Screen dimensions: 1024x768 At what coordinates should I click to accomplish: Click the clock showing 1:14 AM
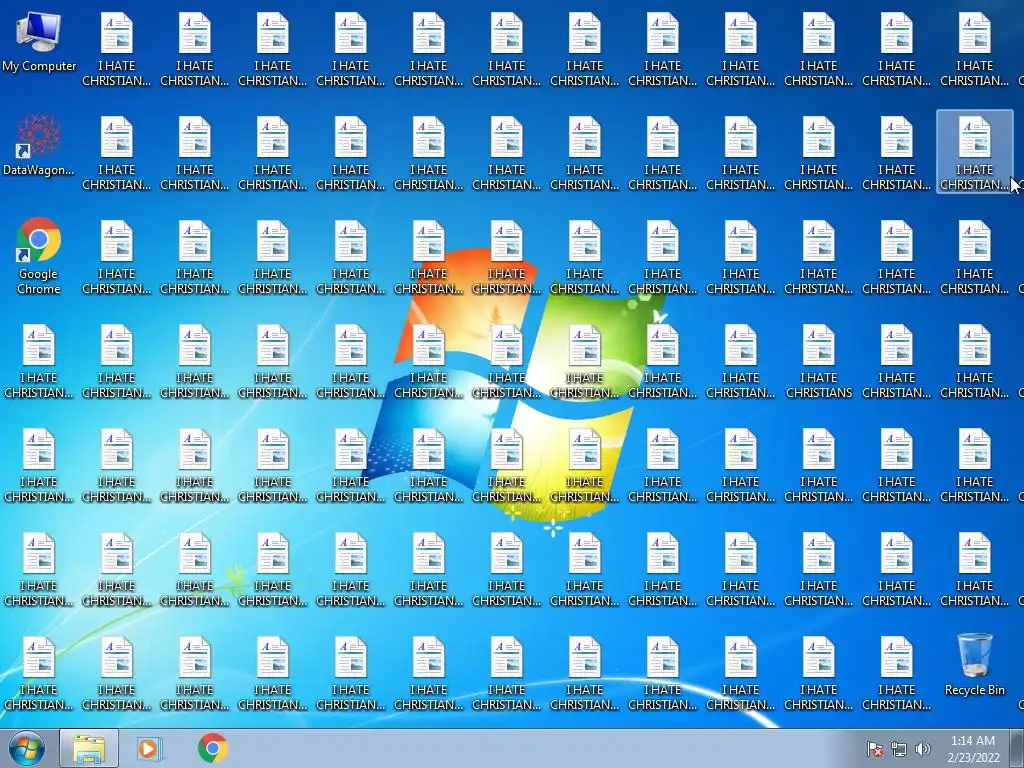(973, 748)
